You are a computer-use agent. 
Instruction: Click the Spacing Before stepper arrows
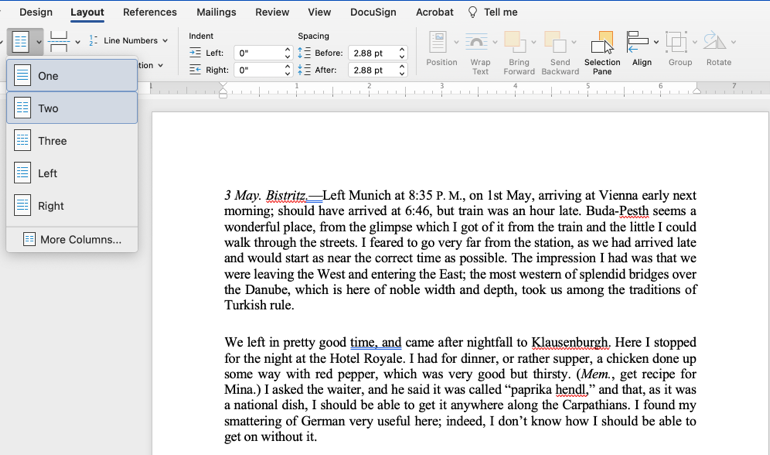pos(402,53)
